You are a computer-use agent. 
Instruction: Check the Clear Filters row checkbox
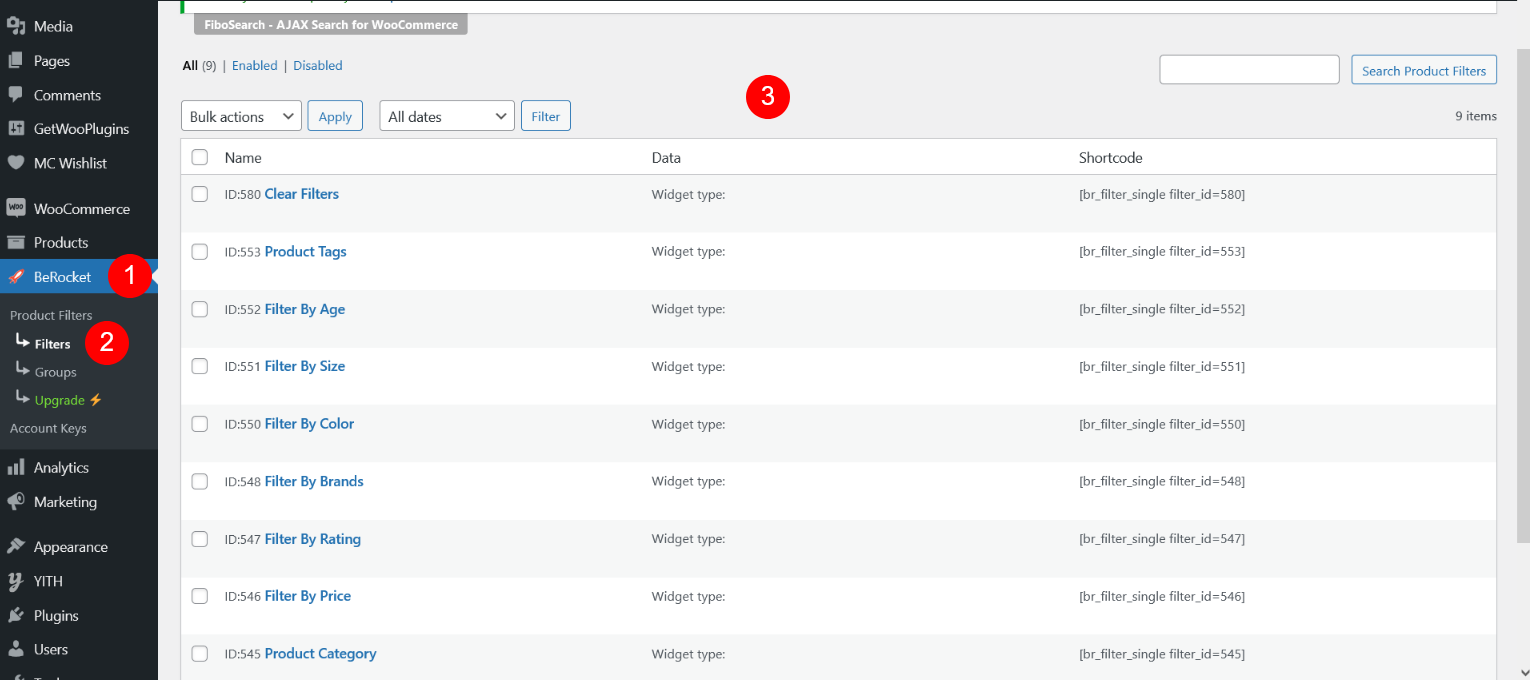click(x=200, y=194)
